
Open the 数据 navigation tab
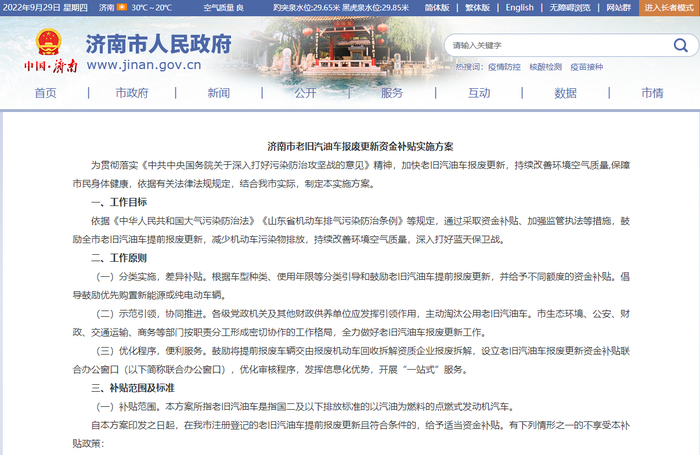click(x=566, y=93)
